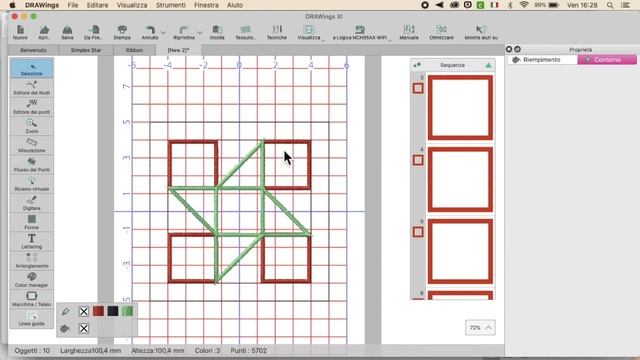Open Spotlight search in macOS menu bar
640x360 pixels.
click(x=610, y=5)
